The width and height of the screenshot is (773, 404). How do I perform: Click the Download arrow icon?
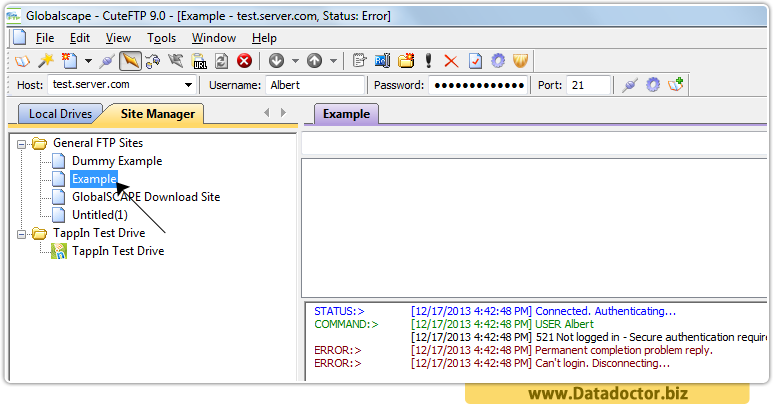click(x=277, y=61)
